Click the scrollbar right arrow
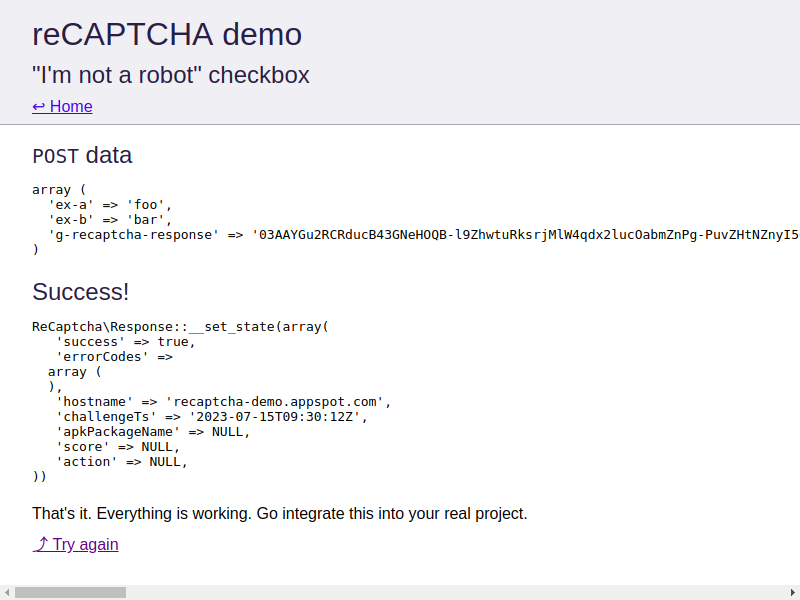Image resolution: width=800 pixels, height=600 pixels. pos(793,592)
